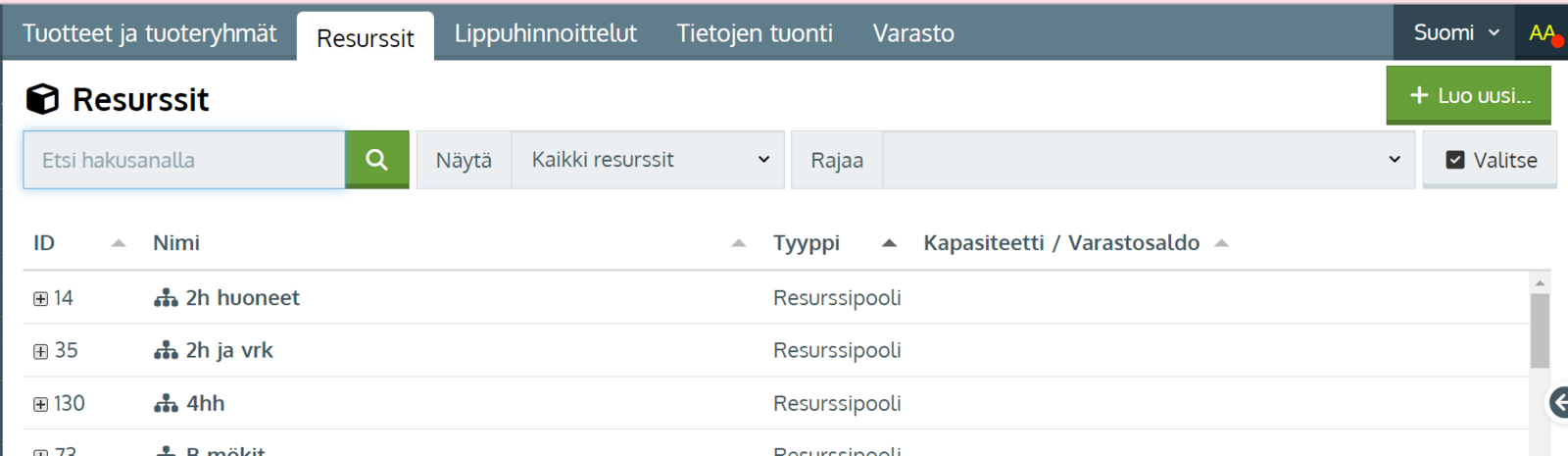
Task: Sort by the ID column arrow
Action: (x=118, y=243)
